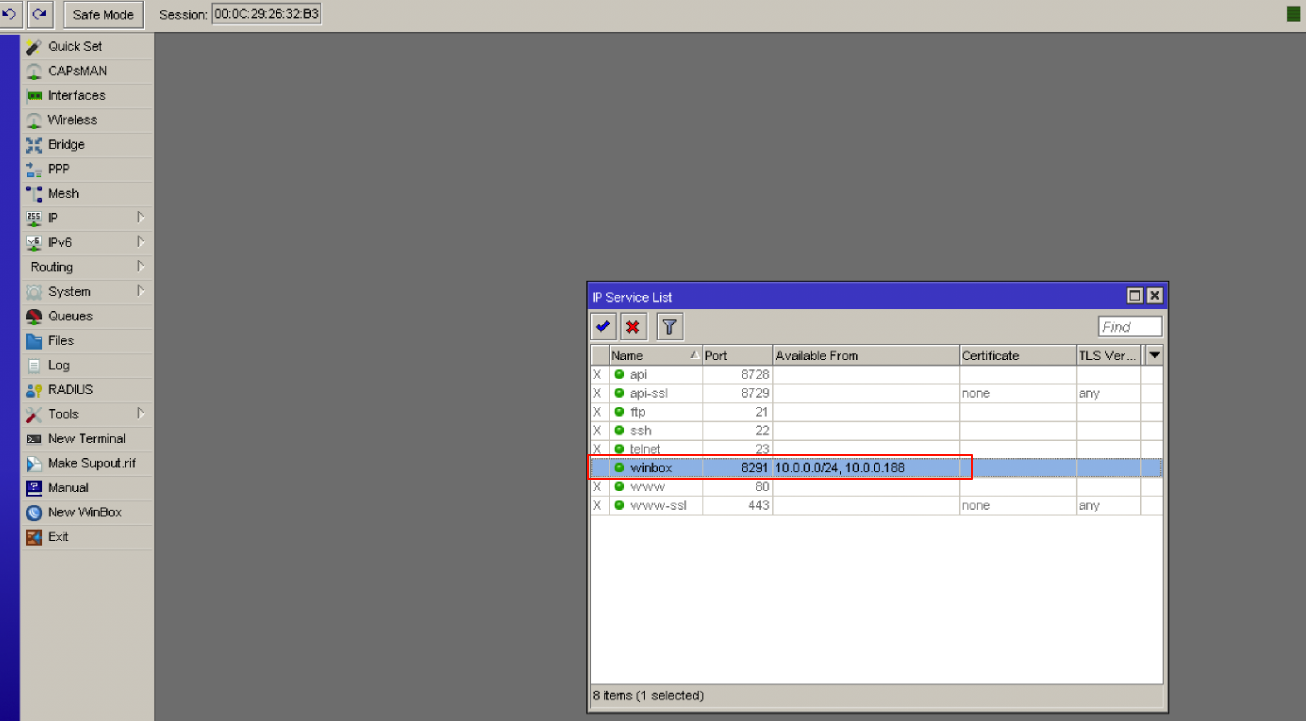Click the filter funnel icon
The image size is (1306, 721).
(x=670, y=326)
